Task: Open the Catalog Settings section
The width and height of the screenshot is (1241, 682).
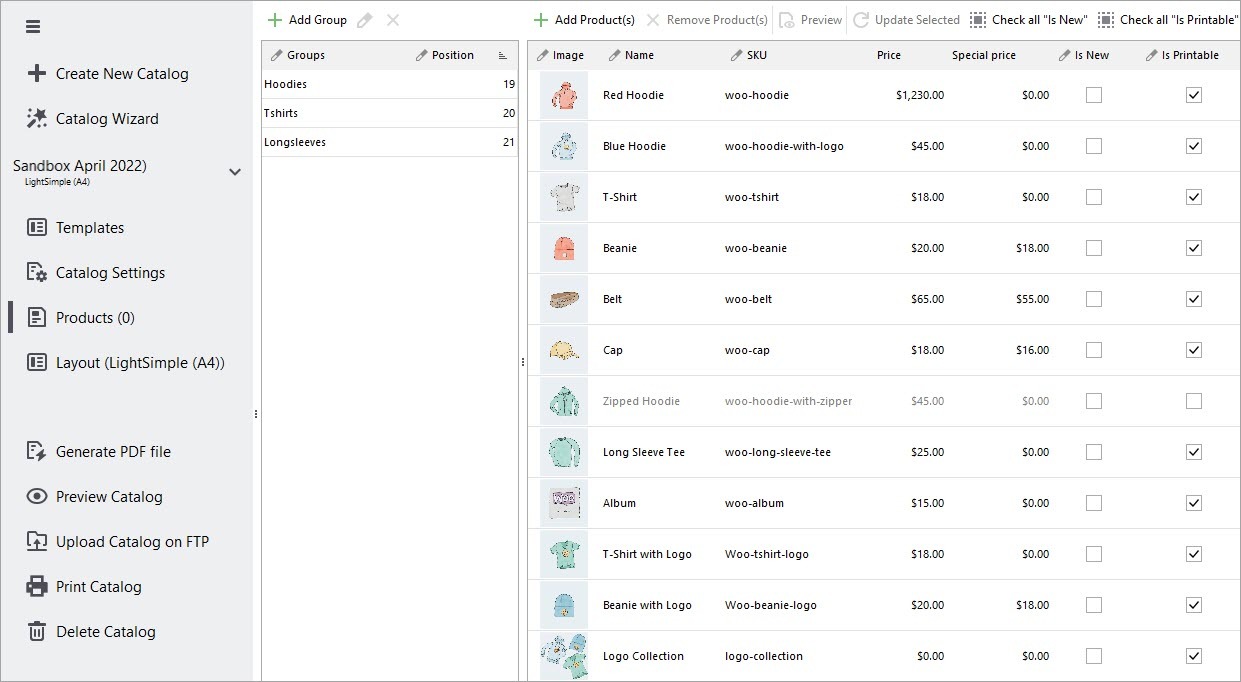Action: (110, 273)
